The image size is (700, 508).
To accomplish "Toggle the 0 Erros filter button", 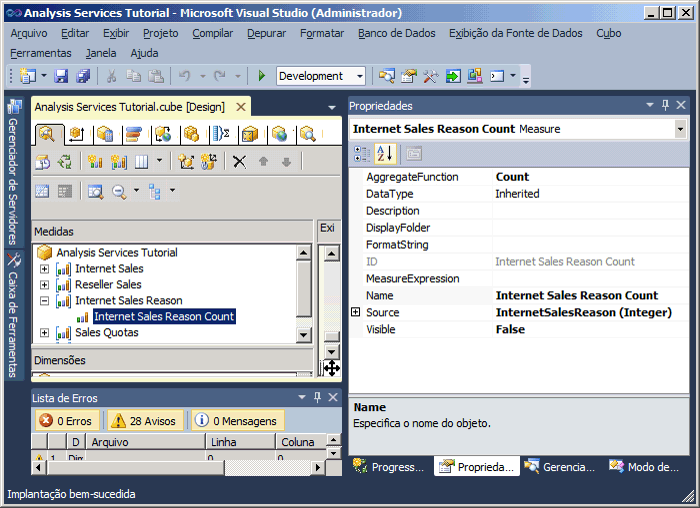I will coord(65,421).
